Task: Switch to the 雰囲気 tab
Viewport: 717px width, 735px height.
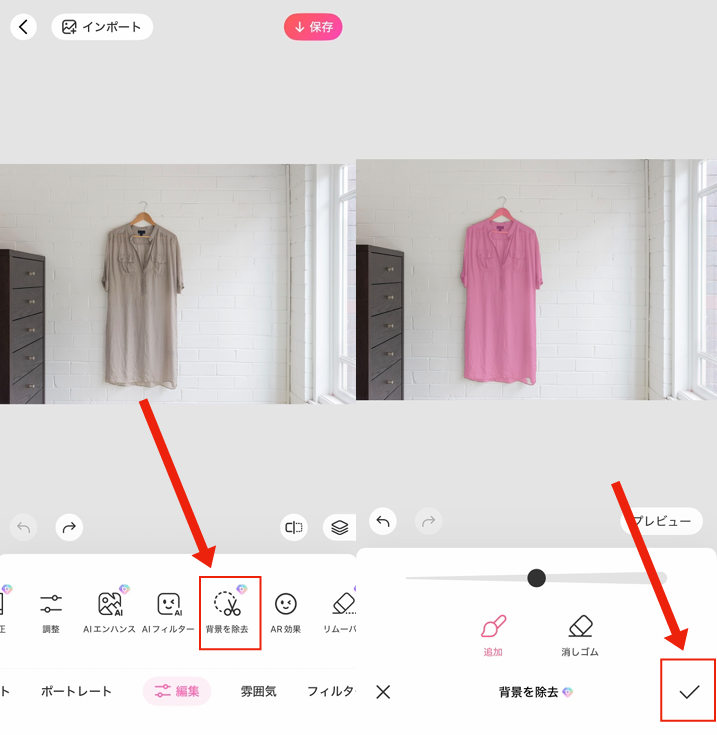Action: pos(258,691)
